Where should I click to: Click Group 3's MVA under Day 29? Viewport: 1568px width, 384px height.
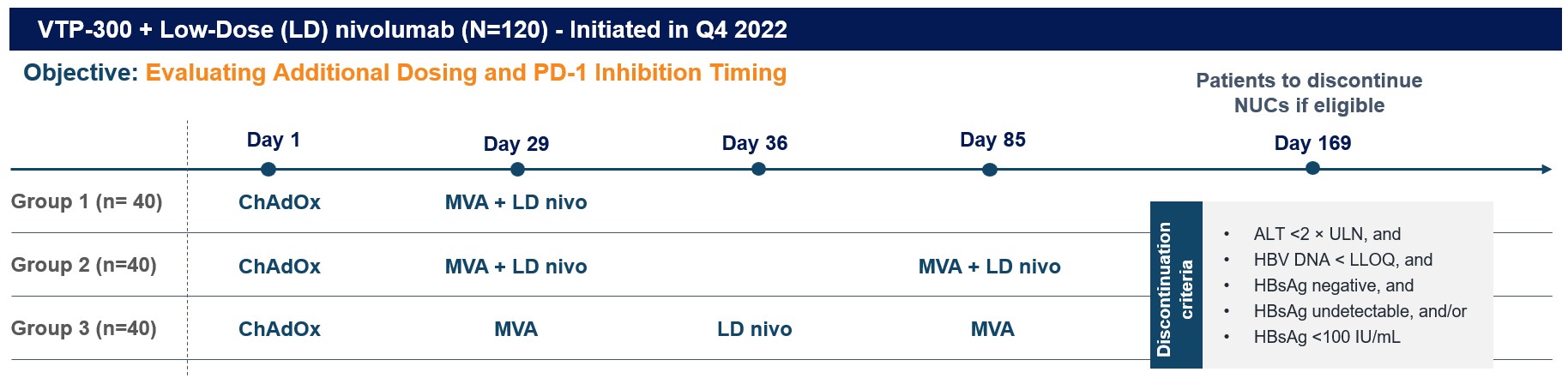pos(516,330)
